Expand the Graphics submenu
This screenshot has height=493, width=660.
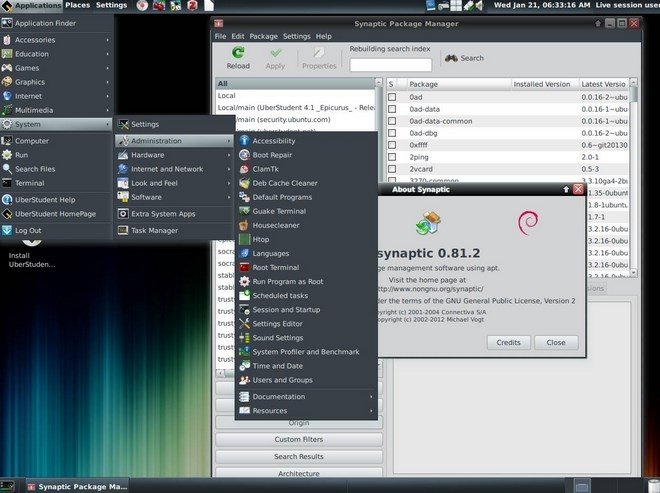56,82
